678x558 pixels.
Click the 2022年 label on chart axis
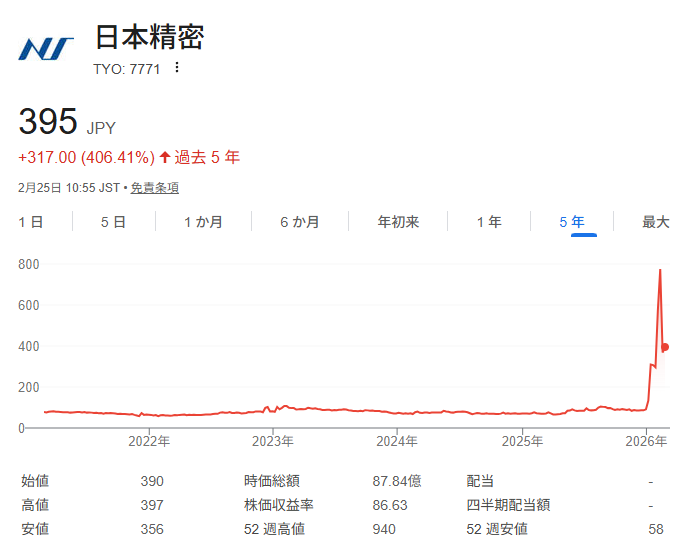[149, 440]
